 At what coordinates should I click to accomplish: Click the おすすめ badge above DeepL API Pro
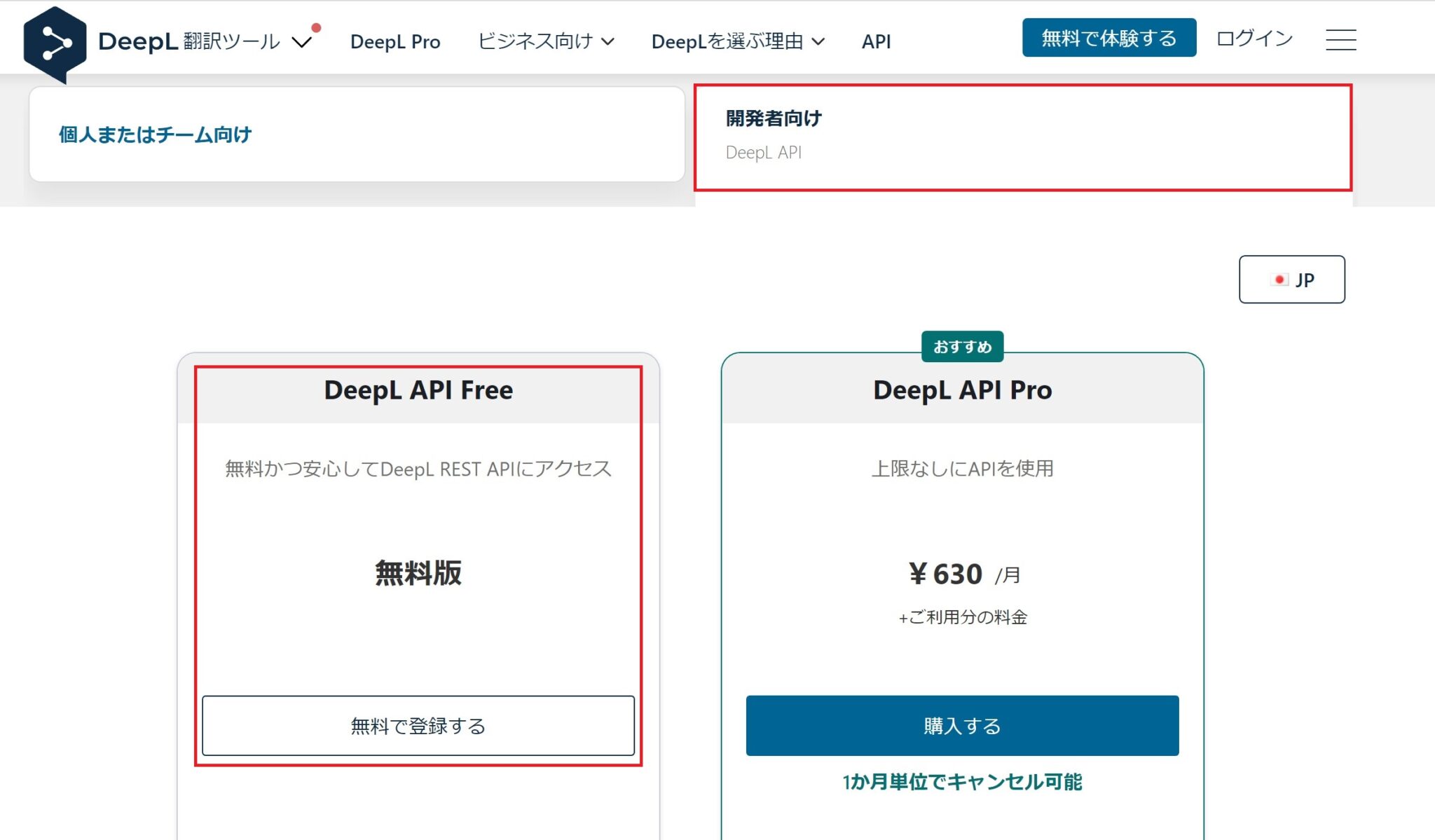(x=963, y=345)
